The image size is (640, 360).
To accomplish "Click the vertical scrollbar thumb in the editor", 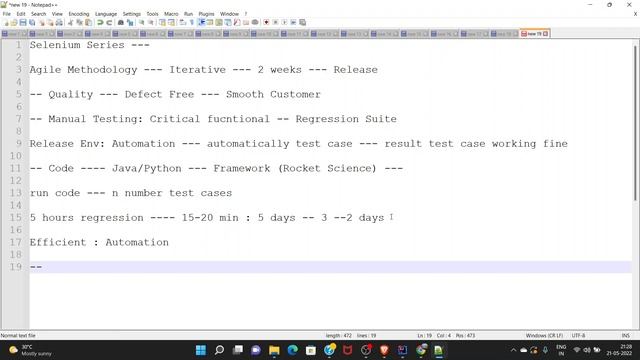I will [636, 122].
